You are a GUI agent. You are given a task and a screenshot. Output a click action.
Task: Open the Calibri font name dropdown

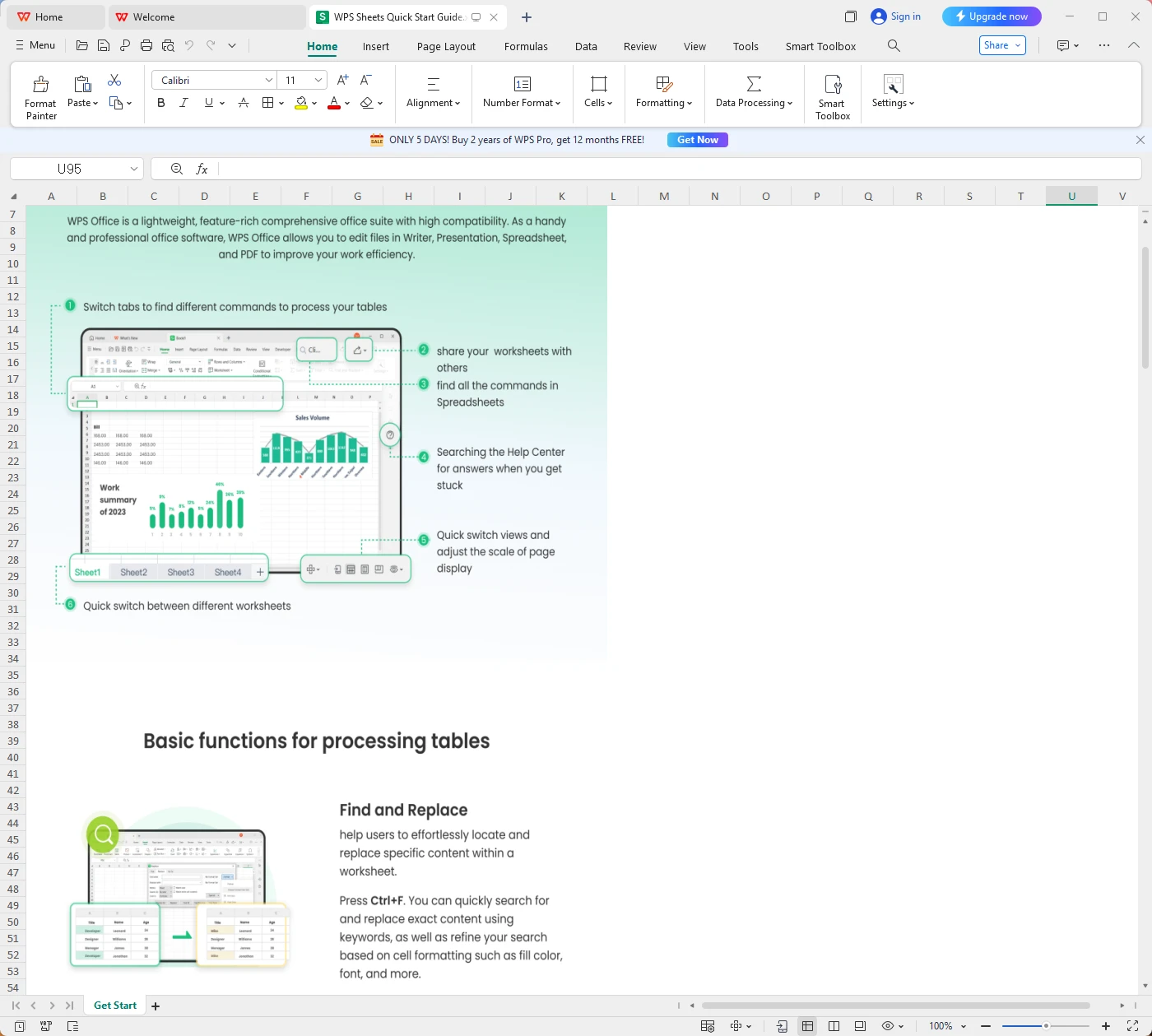269,80
